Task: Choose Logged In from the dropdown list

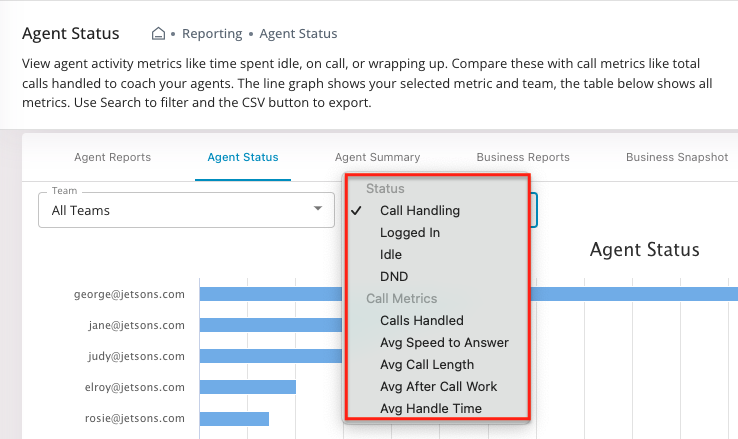Action: (x=410, y=232)
